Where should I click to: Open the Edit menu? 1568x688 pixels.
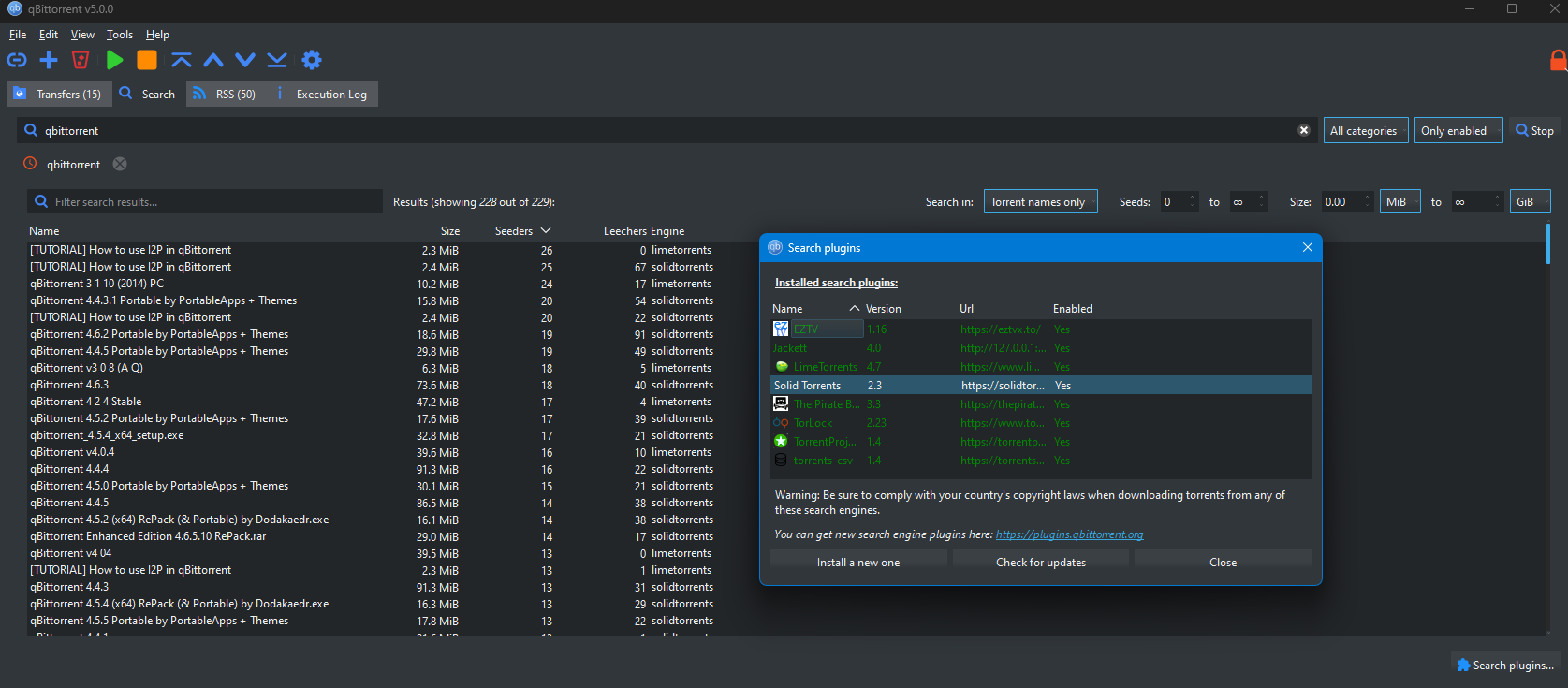pyautogui.click(x=49, y=35)
